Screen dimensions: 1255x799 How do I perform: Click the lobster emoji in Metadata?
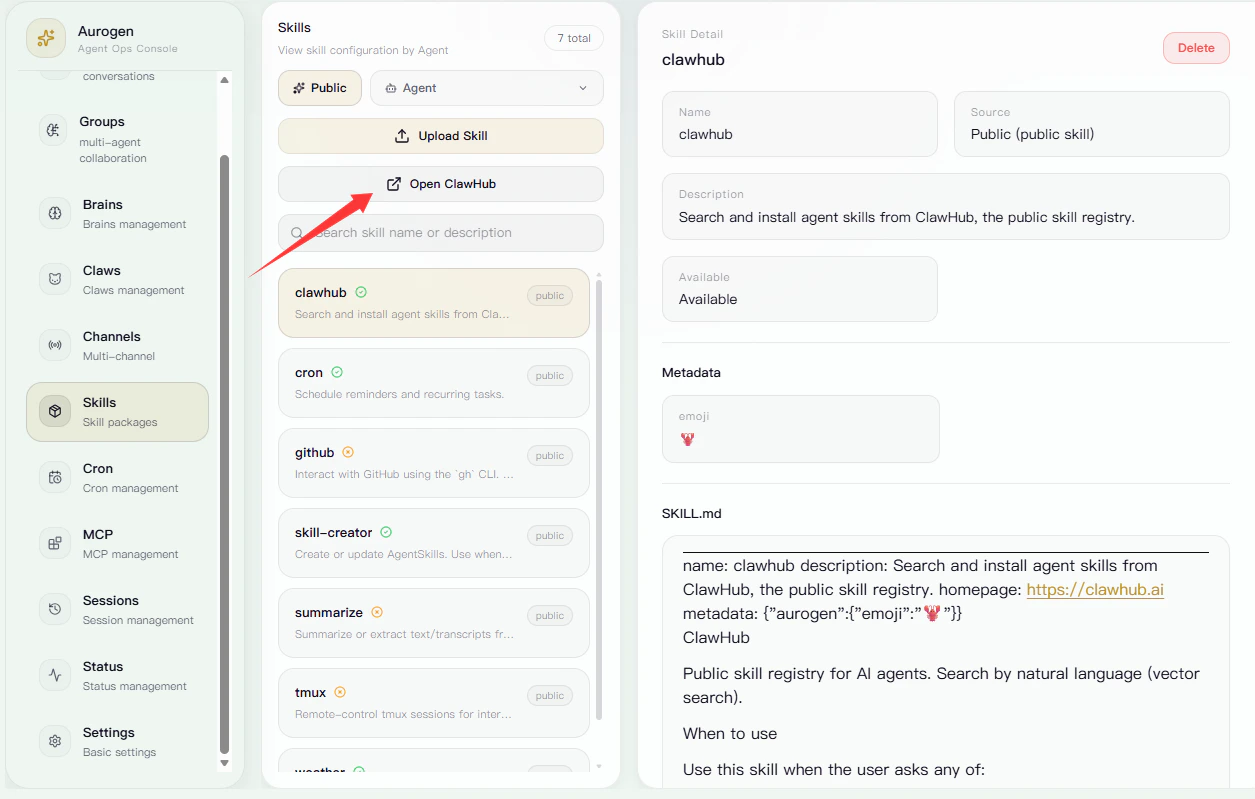pyautogui.click(x=687, y=439)
